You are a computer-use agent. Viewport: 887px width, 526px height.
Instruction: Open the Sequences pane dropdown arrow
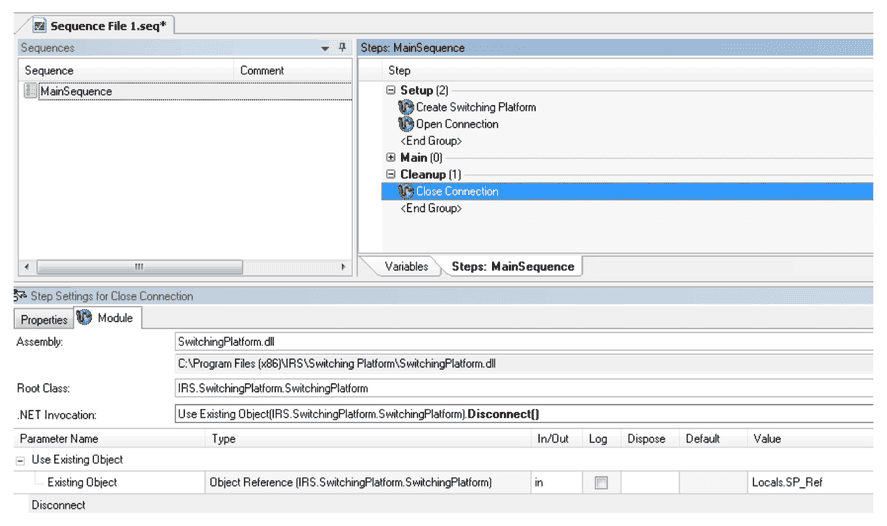[325, 48]
